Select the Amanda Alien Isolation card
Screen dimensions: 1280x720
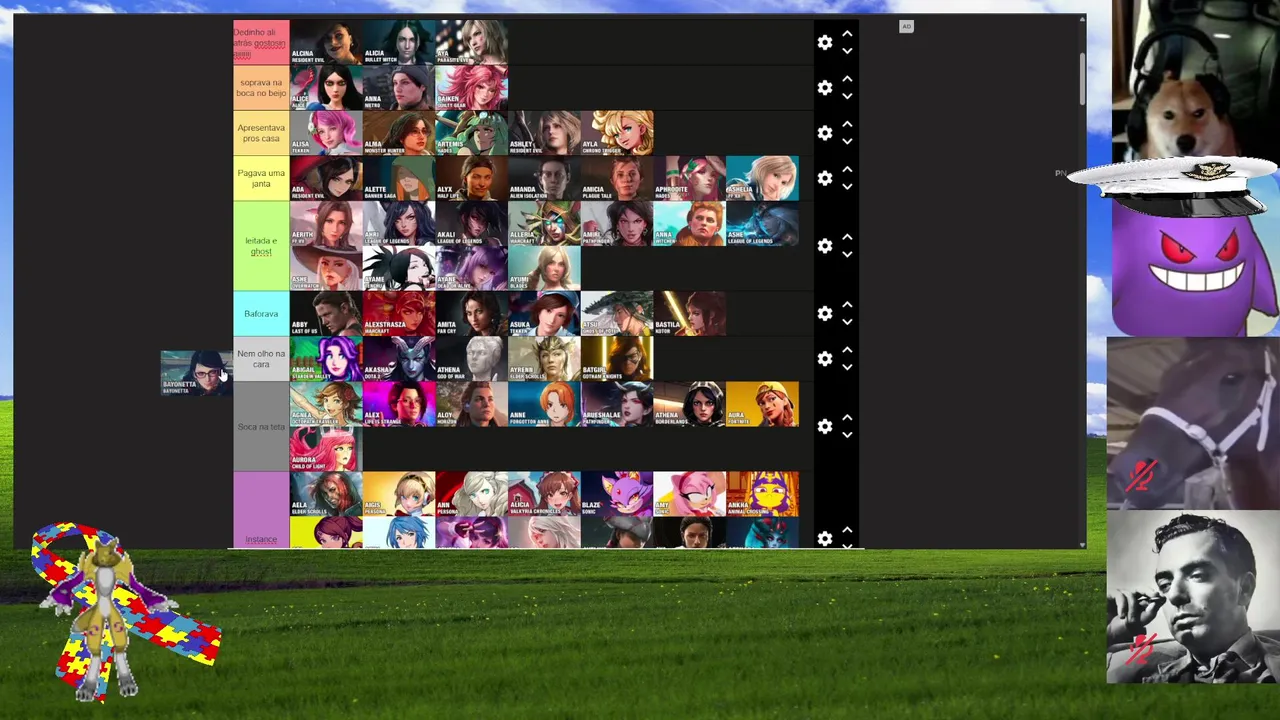coord(545,178)
